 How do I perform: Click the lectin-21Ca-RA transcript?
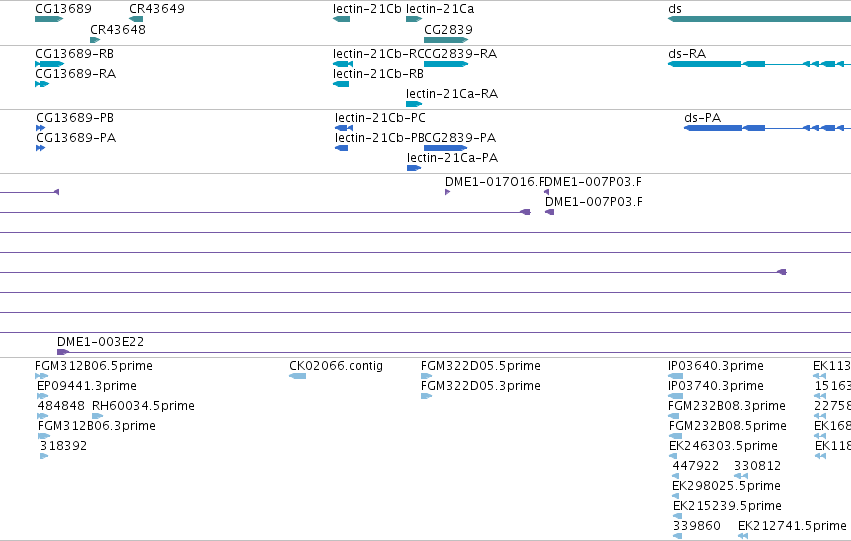point(414,104)
